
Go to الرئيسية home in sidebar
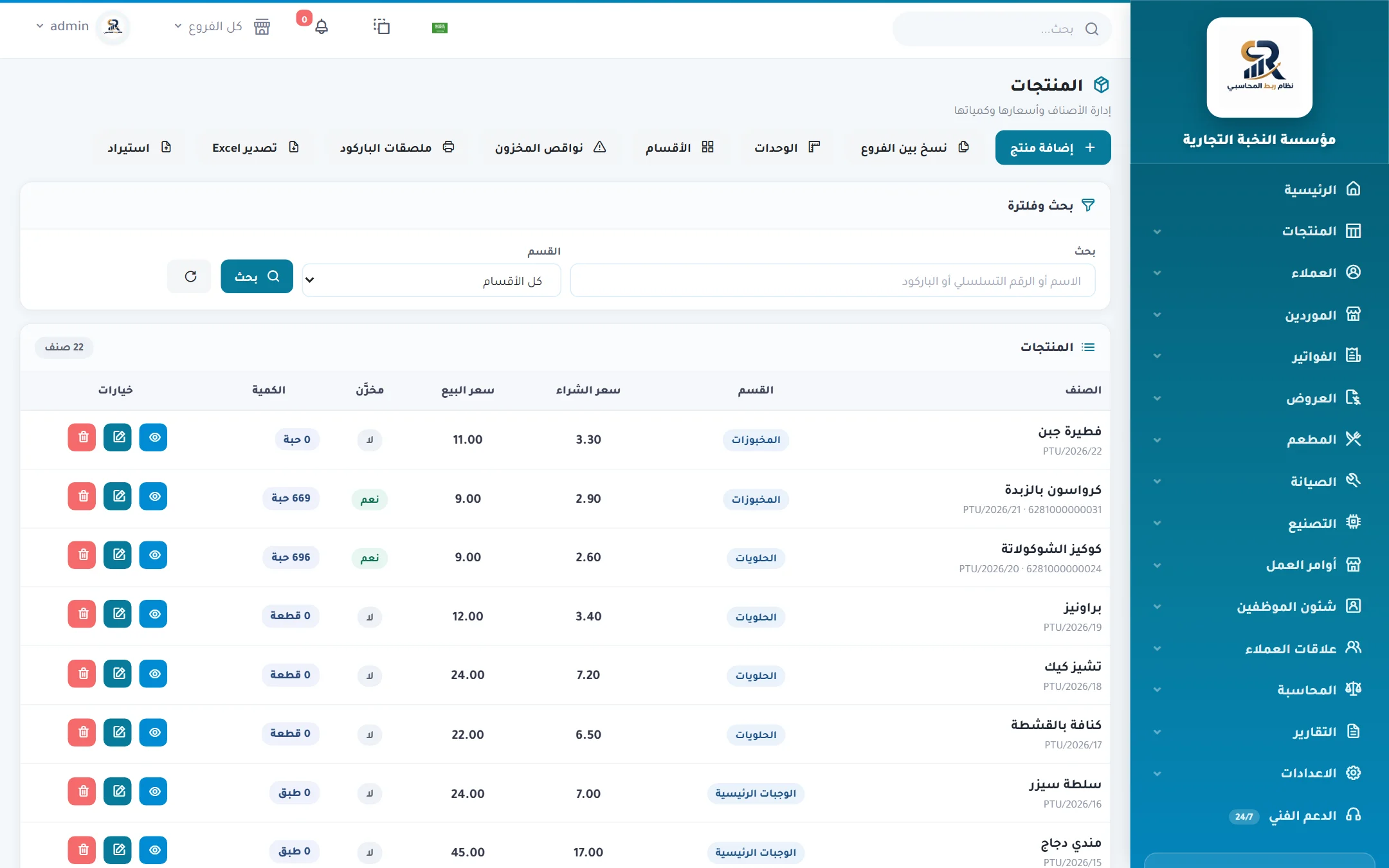click(x=1259, y=190)
